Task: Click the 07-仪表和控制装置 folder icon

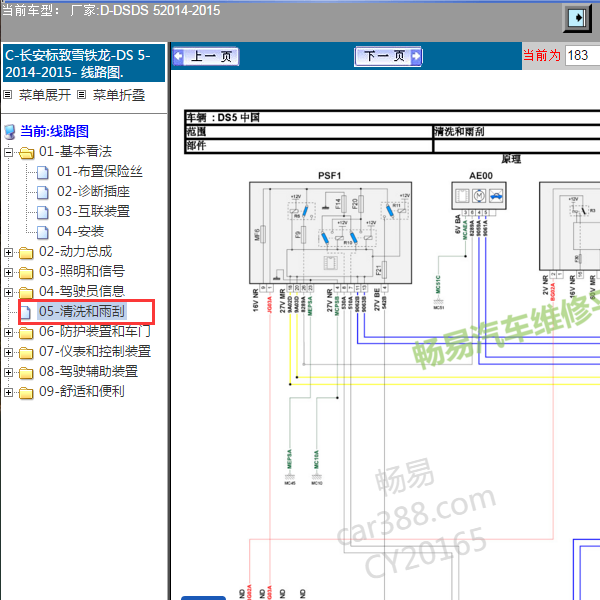Action: point(26,353)
